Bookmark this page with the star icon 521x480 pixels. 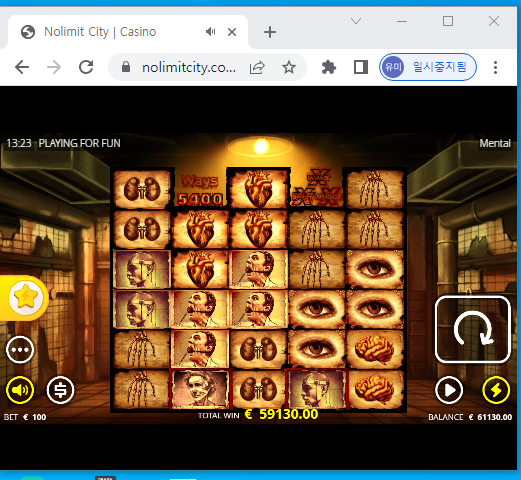pos(289,67)
